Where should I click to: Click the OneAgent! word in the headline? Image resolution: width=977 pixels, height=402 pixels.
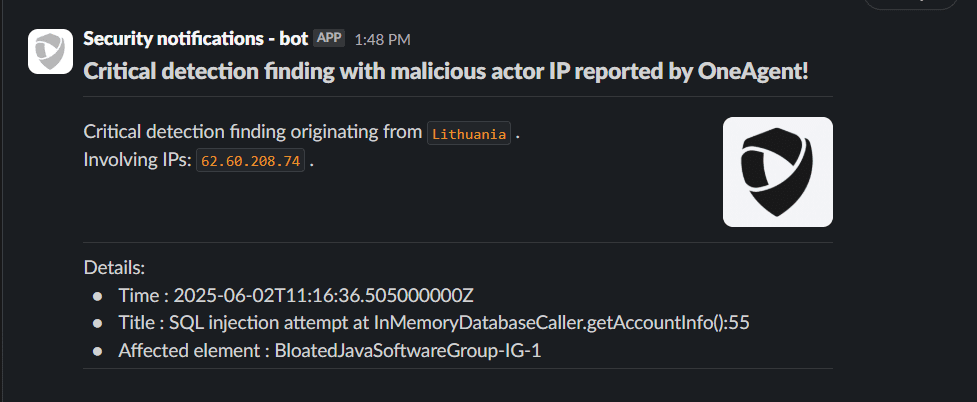[753, 72]
